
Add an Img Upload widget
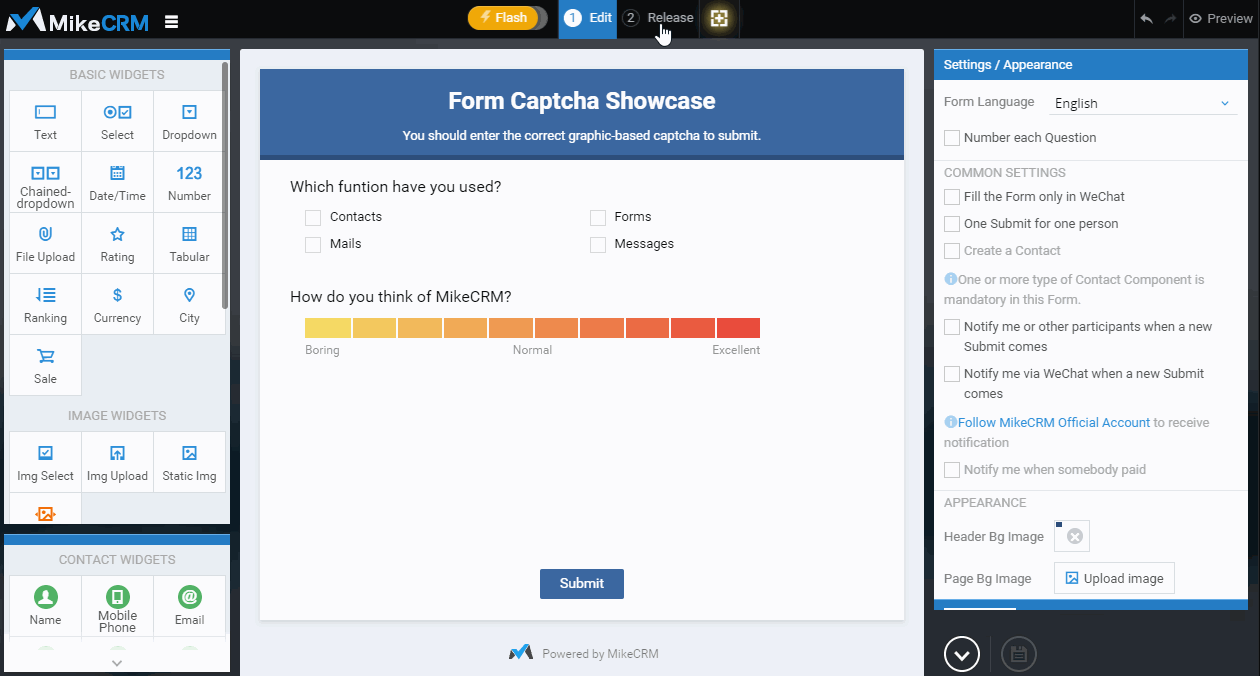117,462
